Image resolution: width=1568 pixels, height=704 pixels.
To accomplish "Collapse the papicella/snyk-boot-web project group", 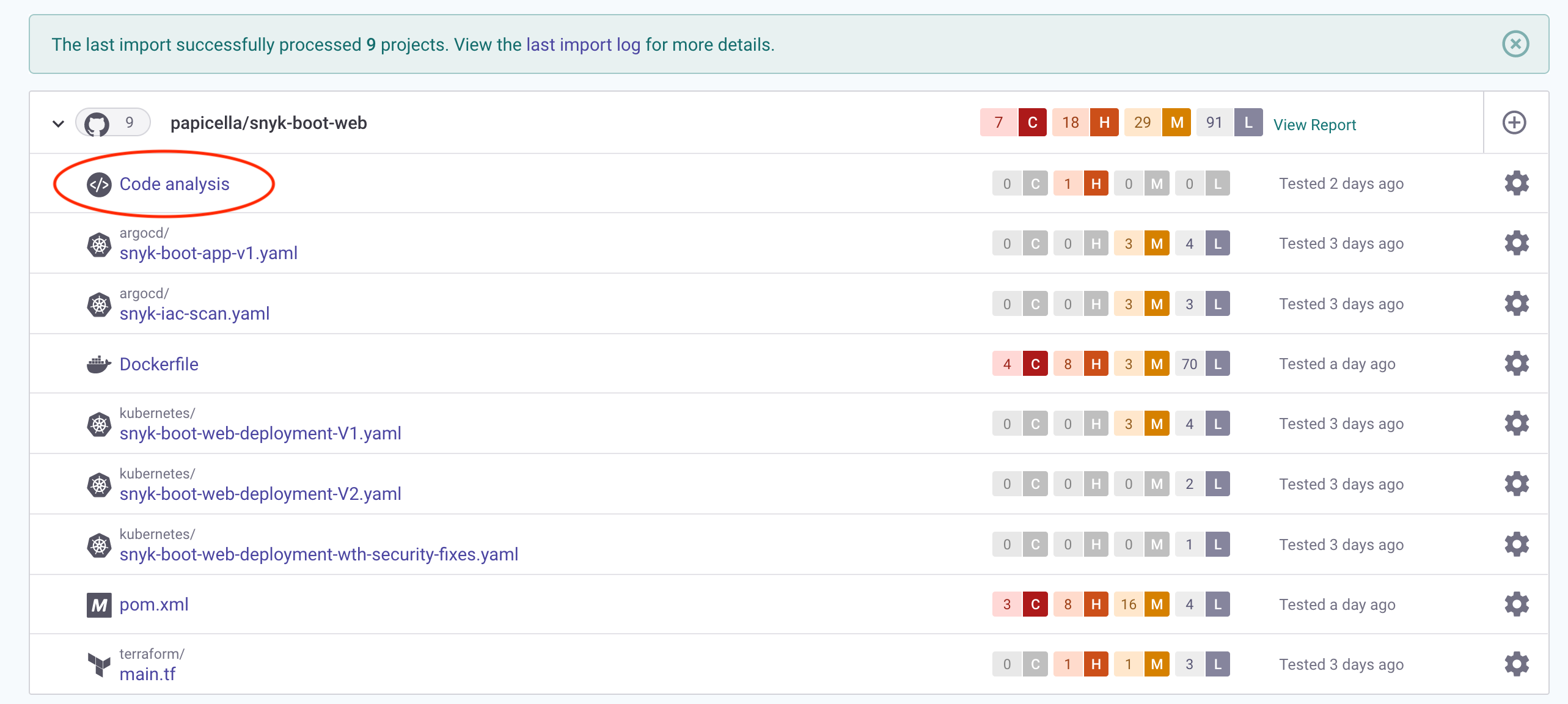I will [x=58, y=123].
